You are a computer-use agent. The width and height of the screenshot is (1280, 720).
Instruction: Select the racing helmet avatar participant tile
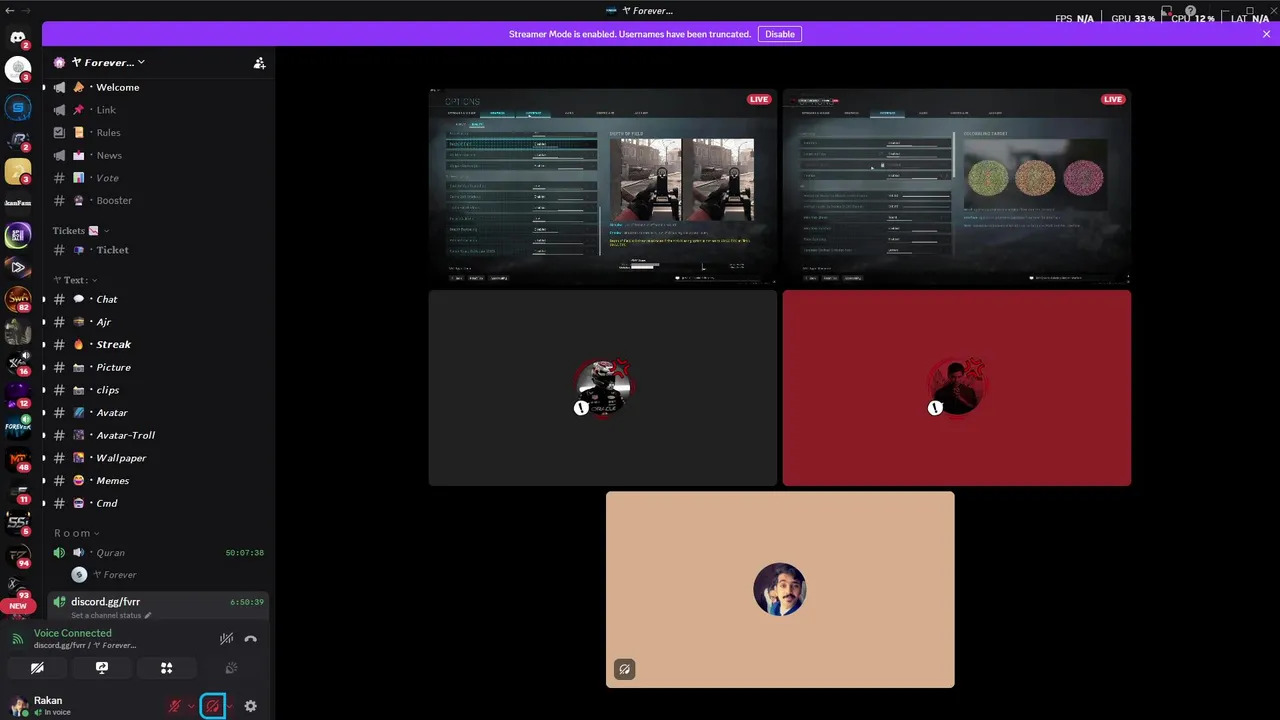click(x=603, y=388)
